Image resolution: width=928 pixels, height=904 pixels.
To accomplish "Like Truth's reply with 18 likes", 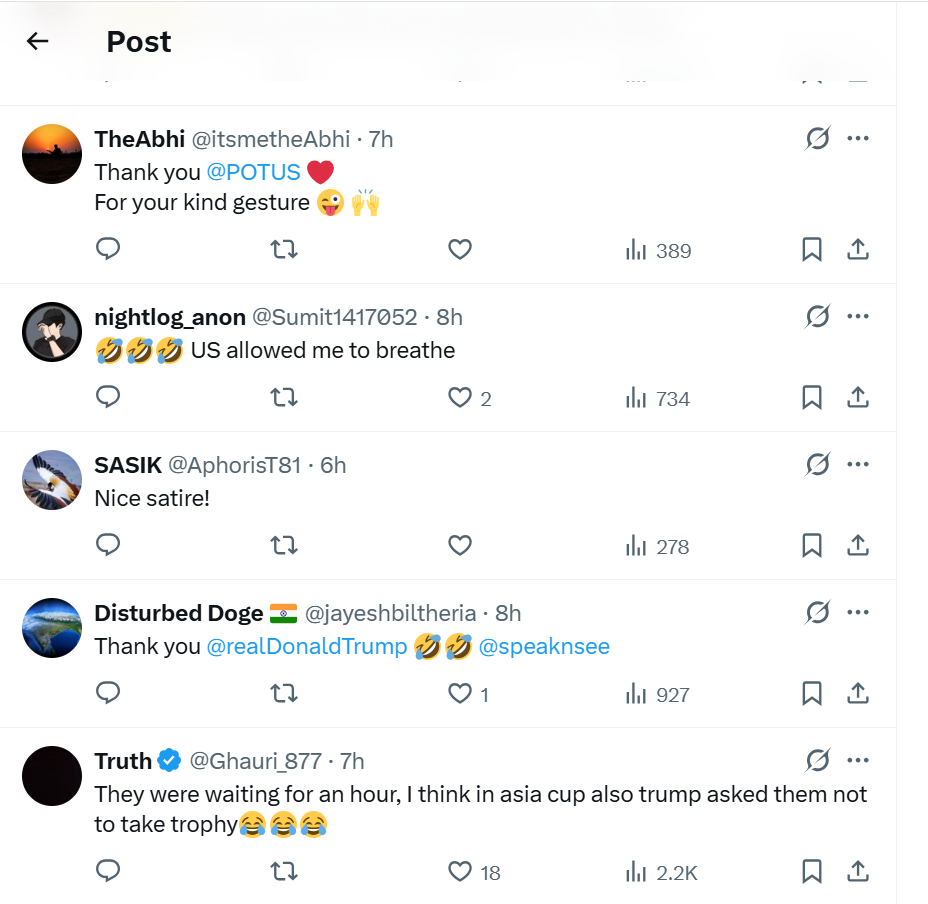I will [460, 872].
